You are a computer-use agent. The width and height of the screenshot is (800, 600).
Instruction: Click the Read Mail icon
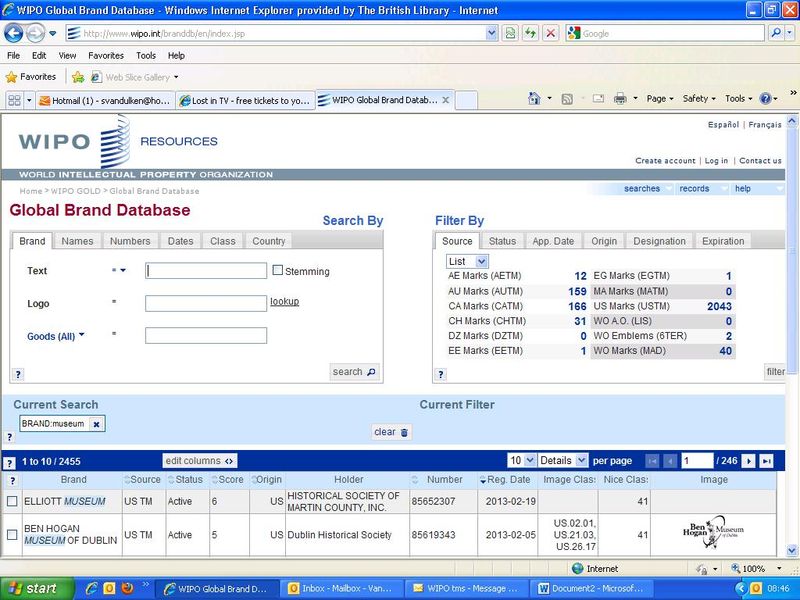pyautogui.click(x=598, y=99)
